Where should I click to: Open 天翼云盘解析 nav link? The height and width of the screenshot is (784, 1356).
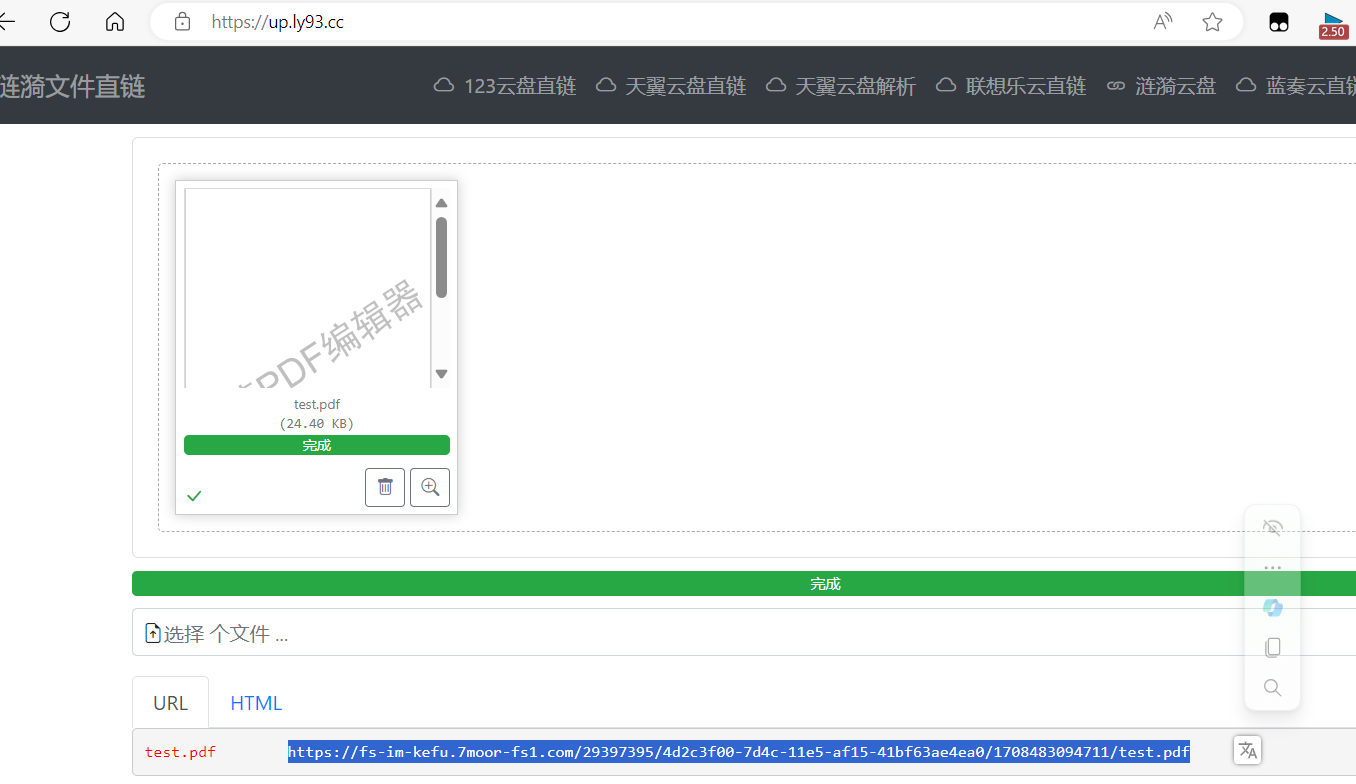click(841, 86)
